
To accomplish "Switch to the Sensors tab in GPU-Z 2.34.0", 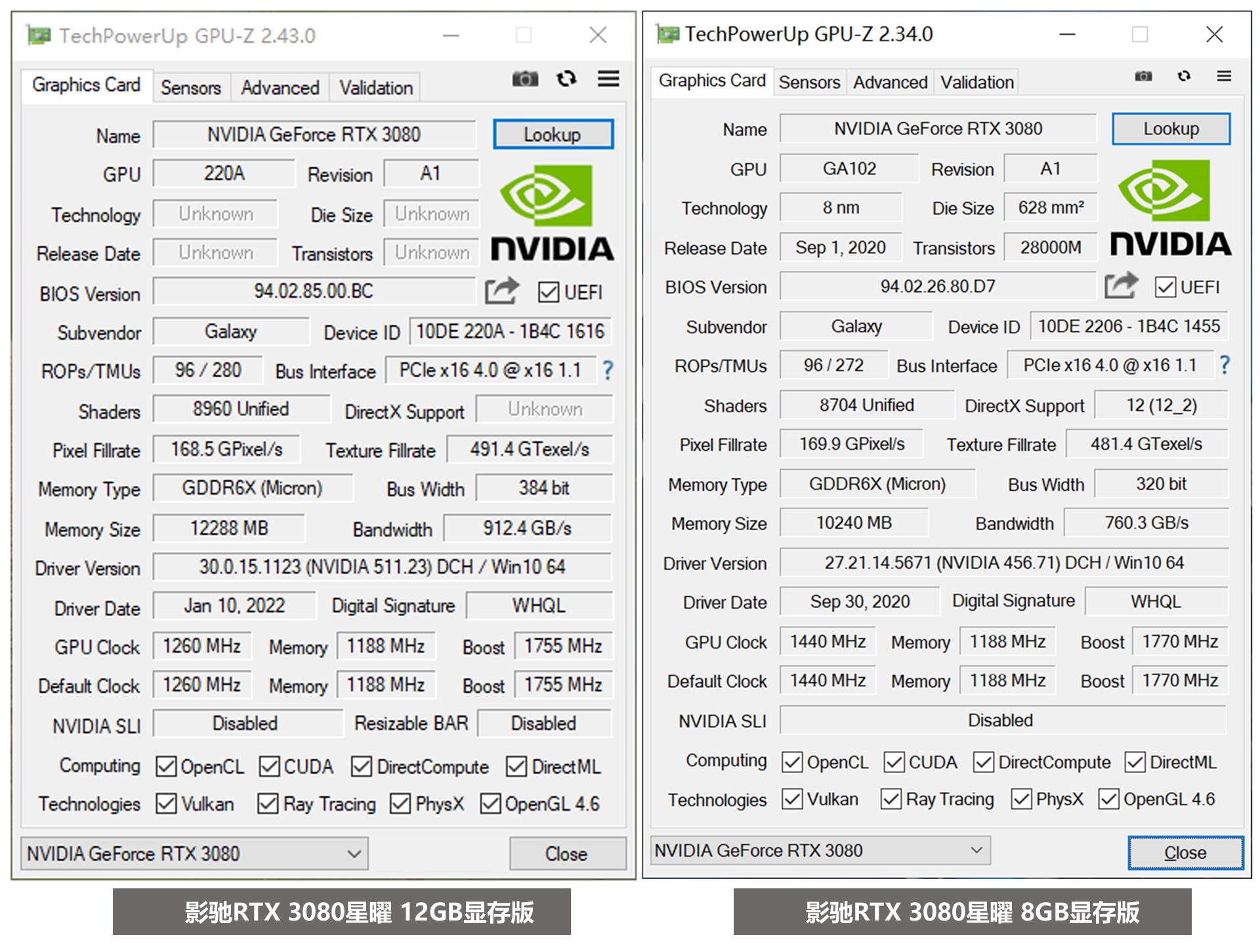I will 809,82.
